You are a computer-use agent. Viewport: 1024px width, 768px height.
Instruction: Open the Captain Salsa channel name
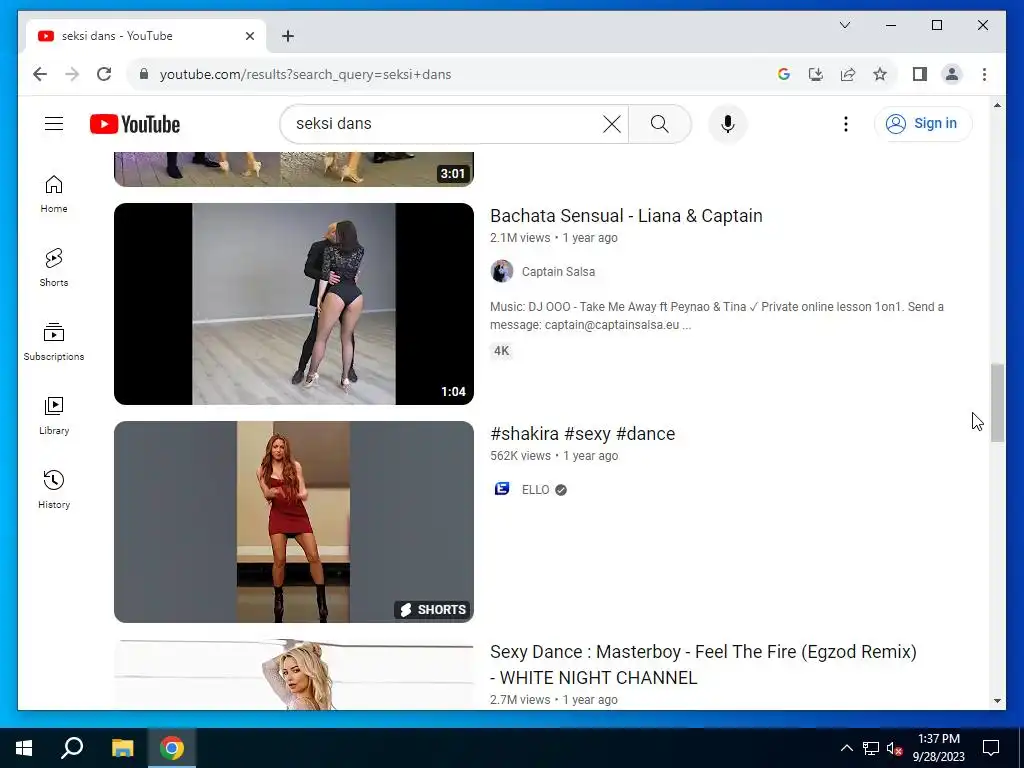click(x=558, y=272)
